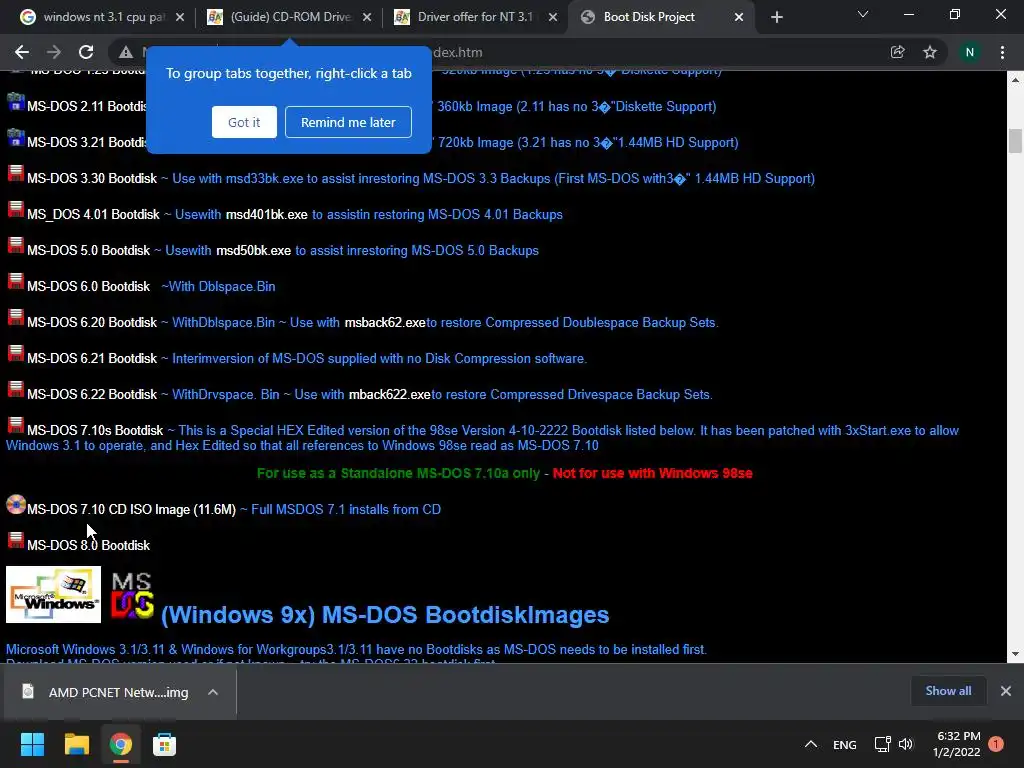The width and height of the screenshot is (1024, 768).
Task: Open the MS-DOS 6.0 Bootdisk link
Action: pyautogui.click(x=89, y=286)
